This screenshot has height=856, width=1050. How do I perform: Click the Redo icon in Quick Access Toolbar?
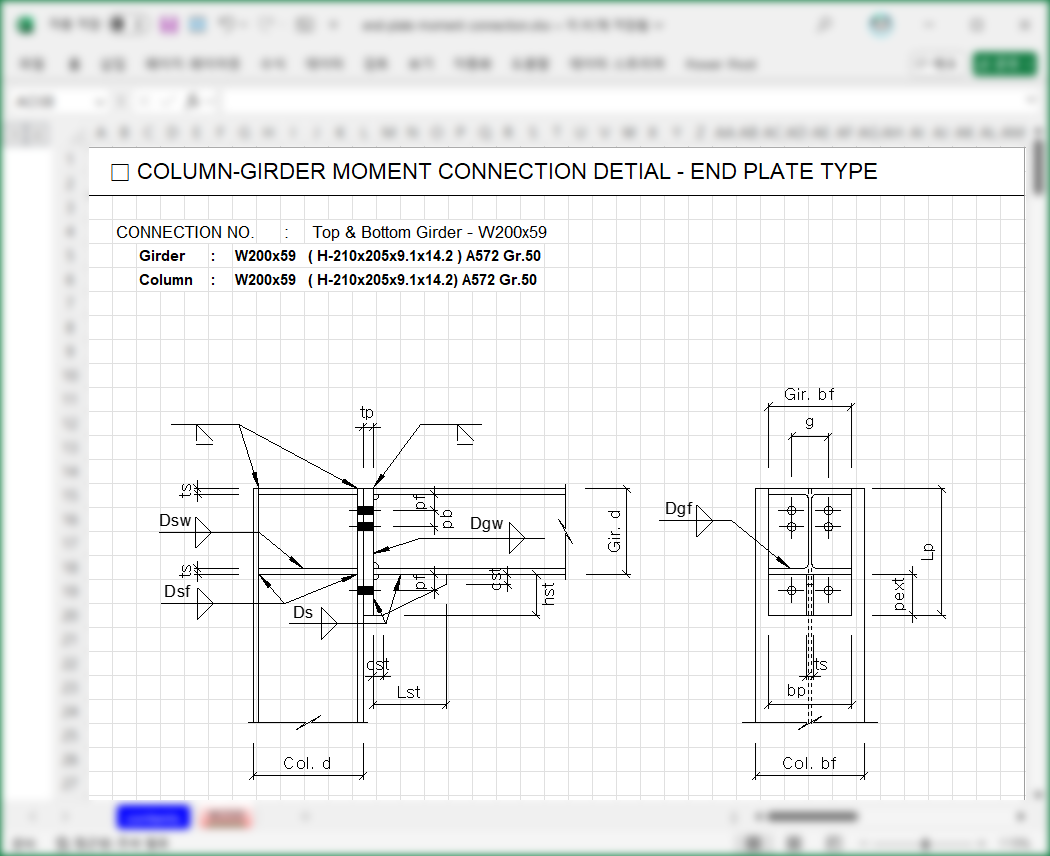tap(264, 24)
